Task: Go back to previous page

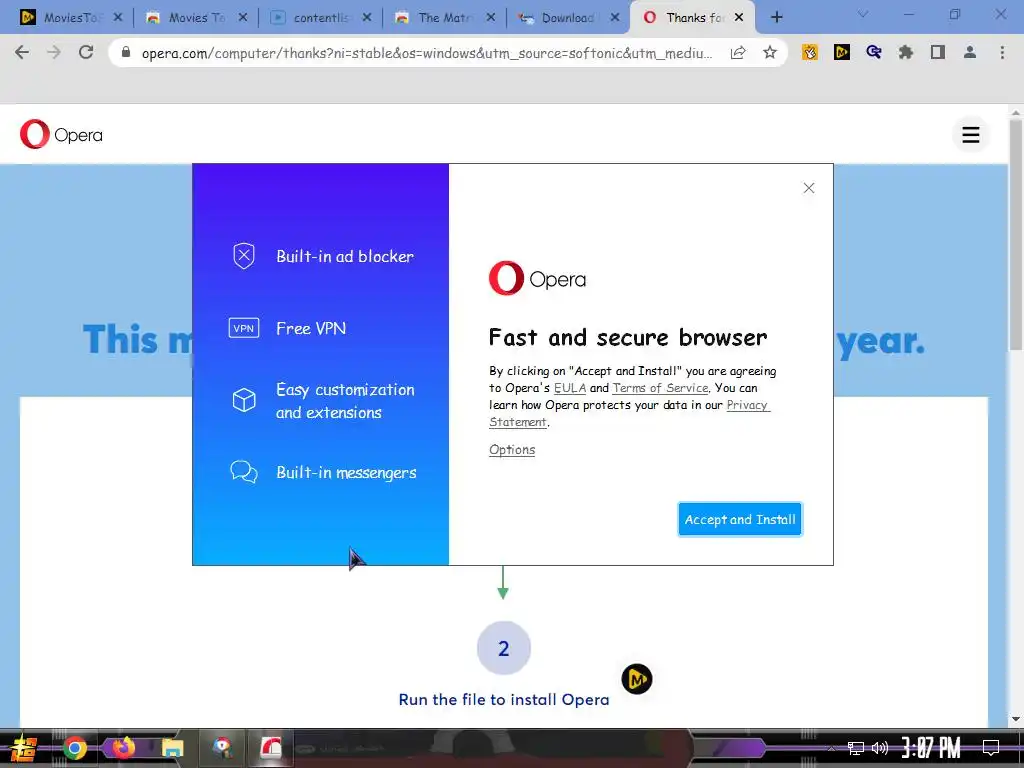Action: point(22,52)
